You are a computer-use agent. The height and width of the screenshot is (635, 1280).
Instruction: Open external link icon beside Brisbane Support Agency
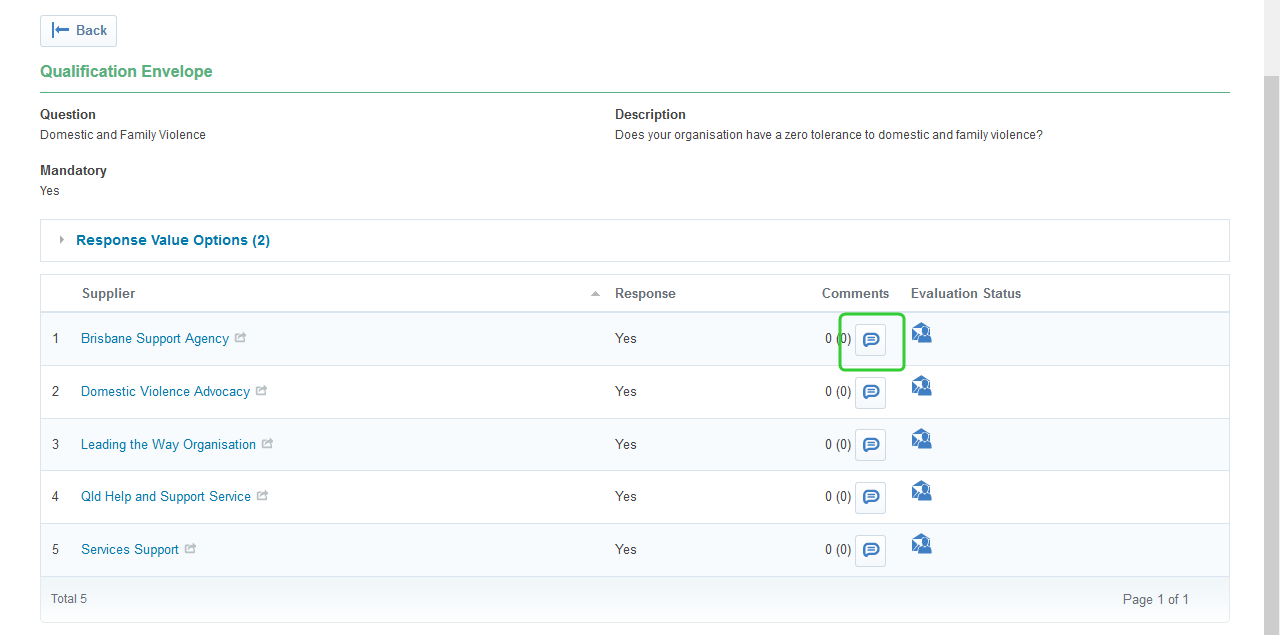[240, 338]
